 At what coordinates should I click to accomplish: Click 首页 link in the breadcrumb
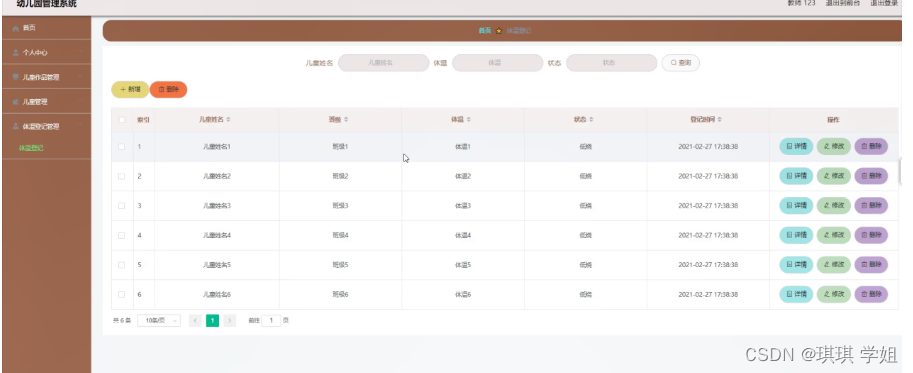[x=484, y=31]
